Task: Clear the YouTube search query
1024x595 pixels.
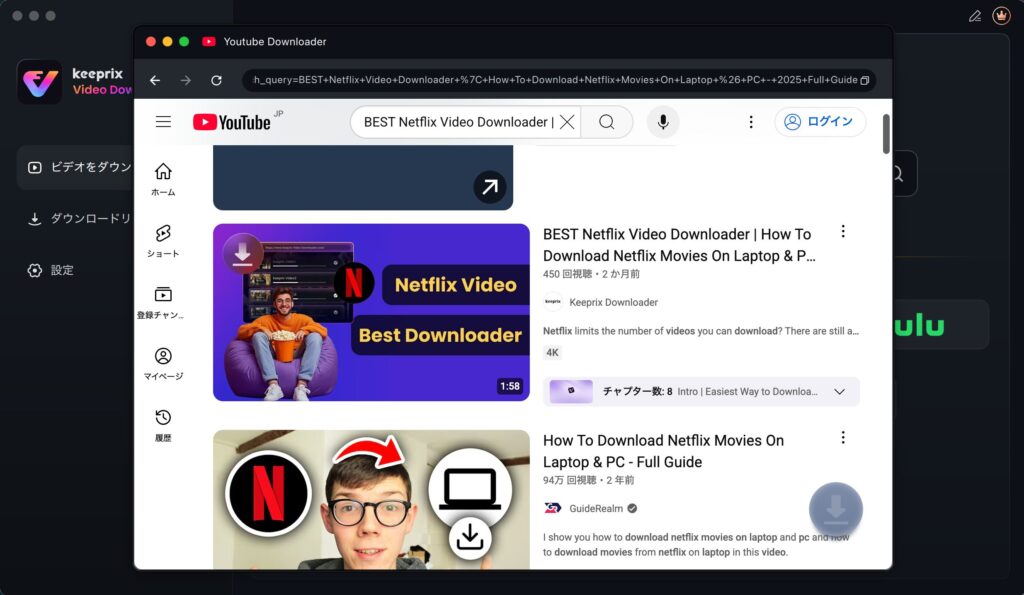Action: (568, 122)
